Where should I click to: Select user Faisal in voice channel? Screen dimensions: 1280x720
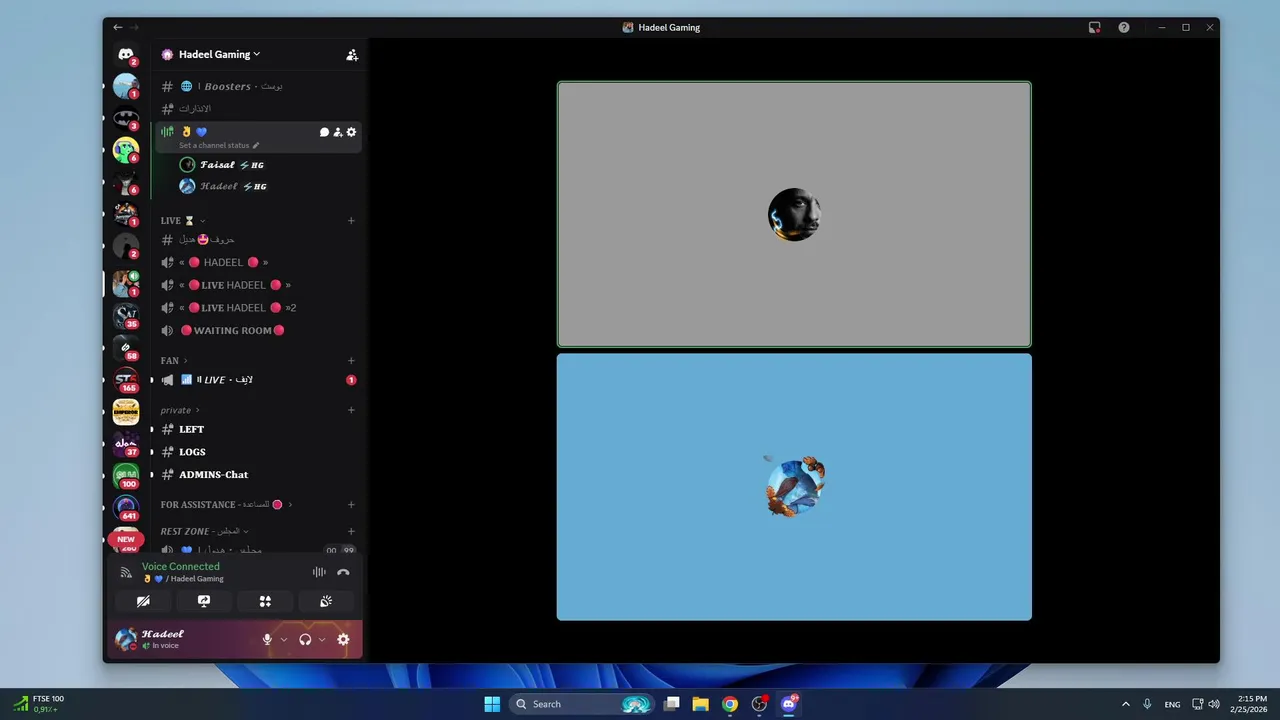[x=268, y=165]
